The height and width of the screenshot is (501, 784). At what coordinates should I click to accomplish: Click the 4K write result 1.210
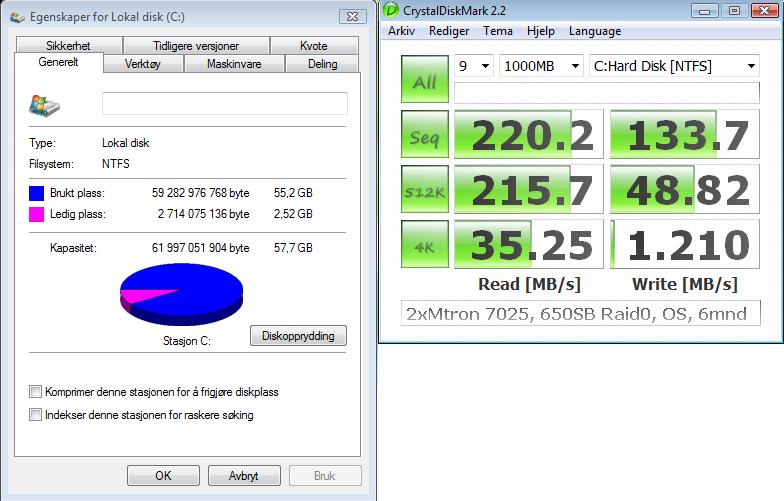(x=685, y=244)
